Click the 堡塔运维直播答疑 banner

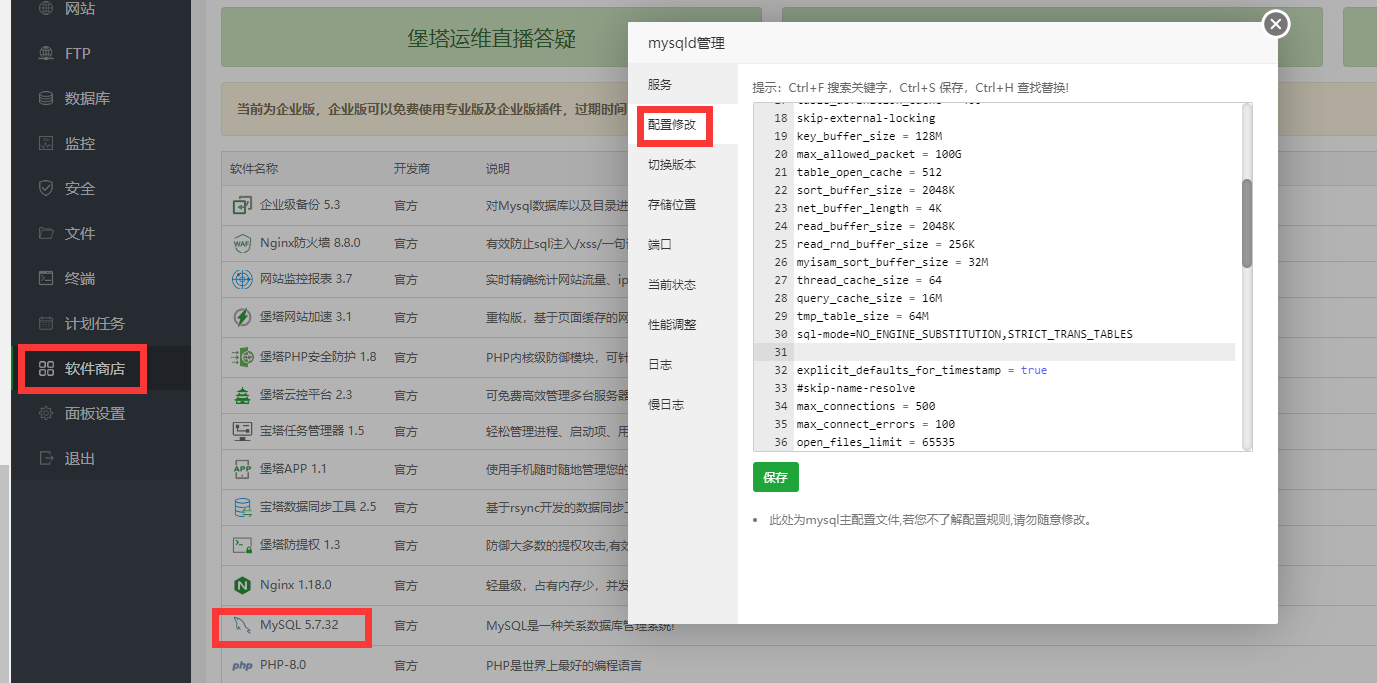(x=491, y=38)
